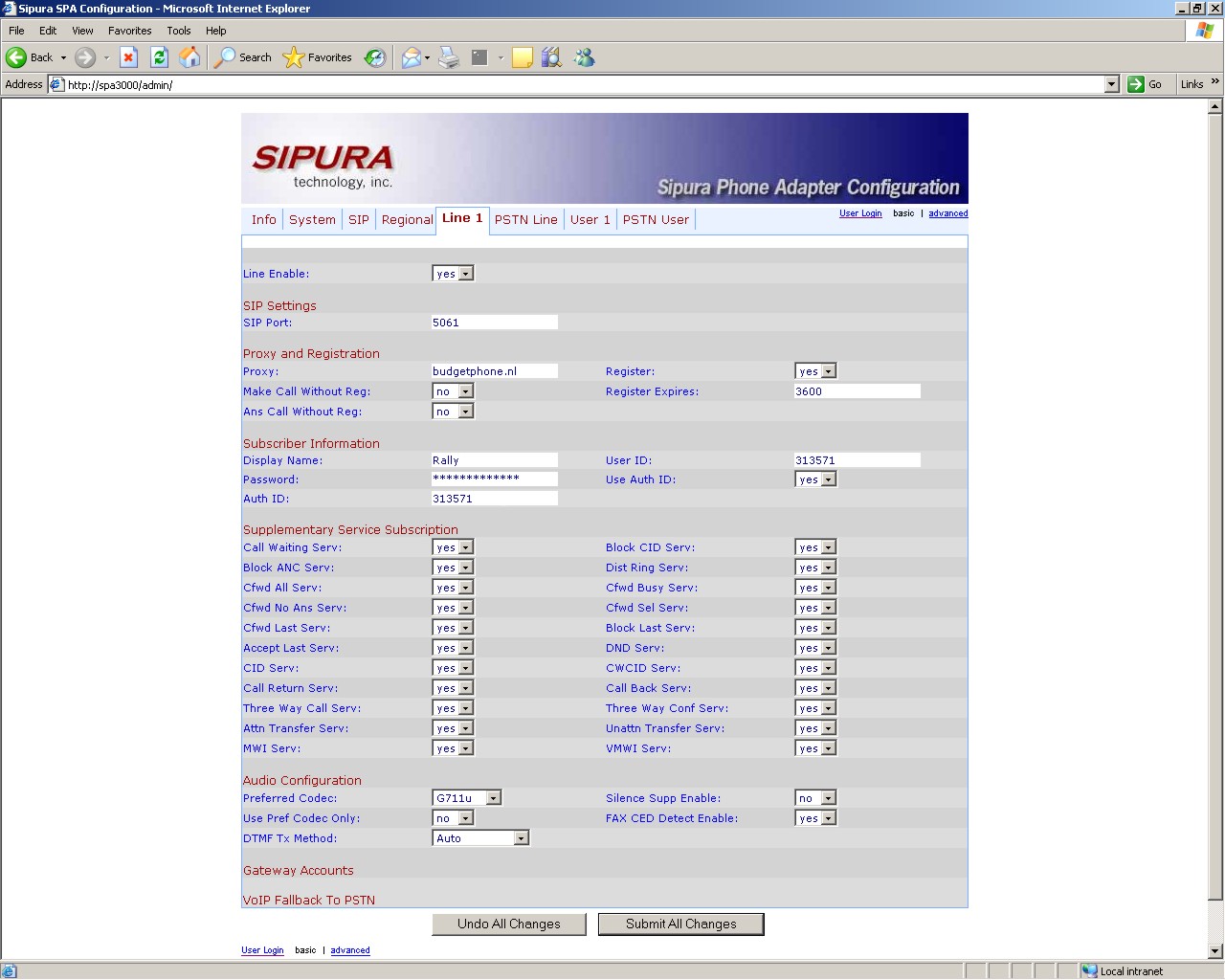Open the Line Enable dropdown
The height and width of the screenshot is (980, 1225).
tap(453, 274)
